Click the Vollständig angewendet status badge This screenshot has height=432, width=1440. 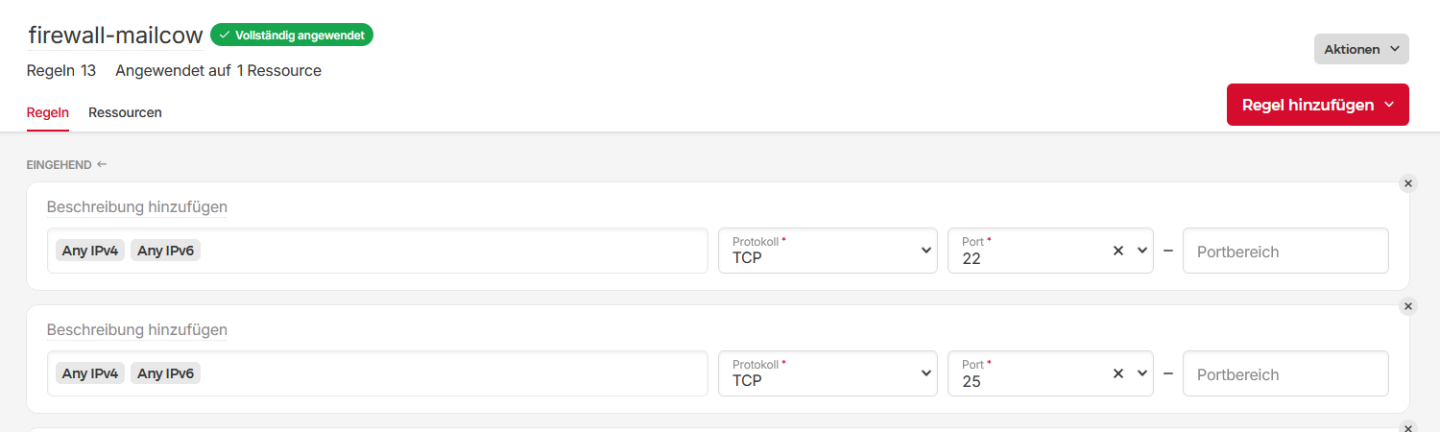pyautogui.click(x=291, y=35)
